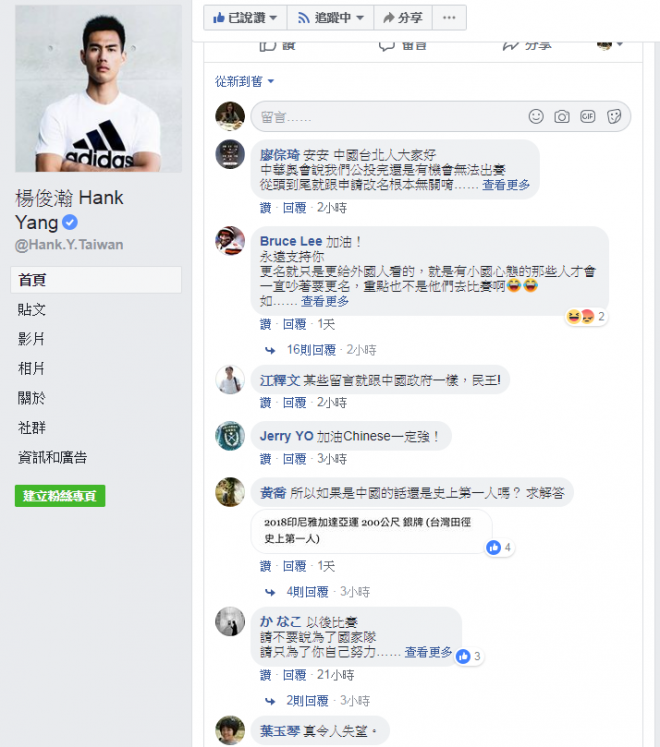
Task: Click the emoji icon in comment box
Action: tap(537, 116)
